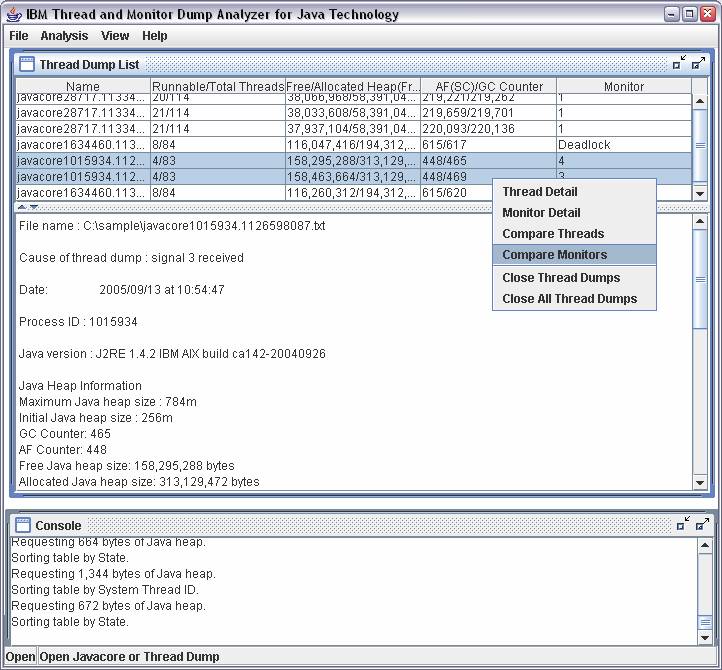Sort by Monitor column header
The image size is (722, 670).
624,86
